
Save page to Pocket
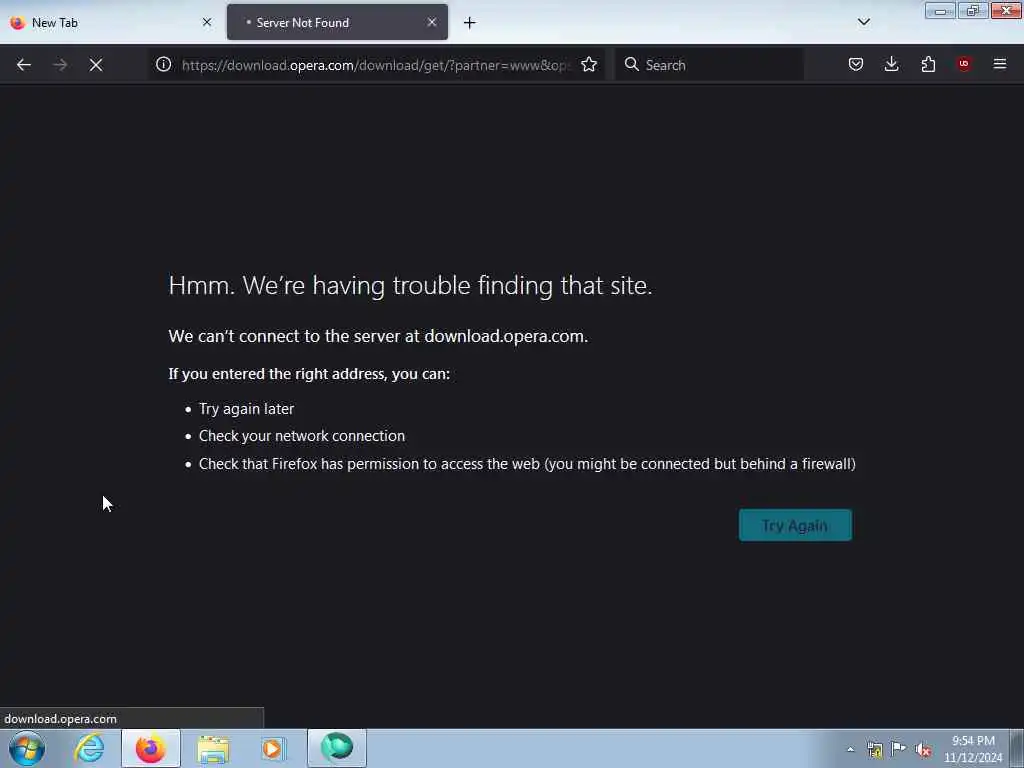[856, 64]
